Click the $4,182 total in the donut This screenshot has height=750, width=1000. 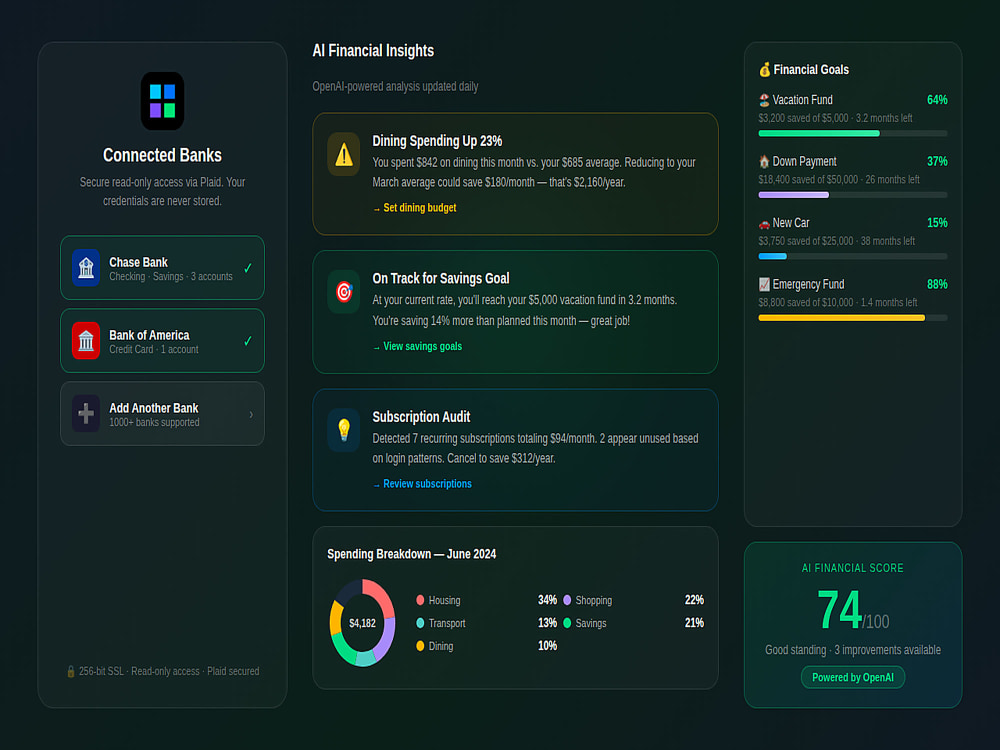362,623
